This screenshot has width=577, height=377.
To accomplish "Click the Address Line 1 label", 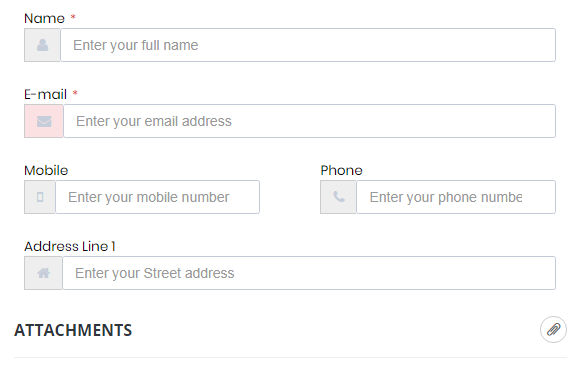I will [70, 246].
